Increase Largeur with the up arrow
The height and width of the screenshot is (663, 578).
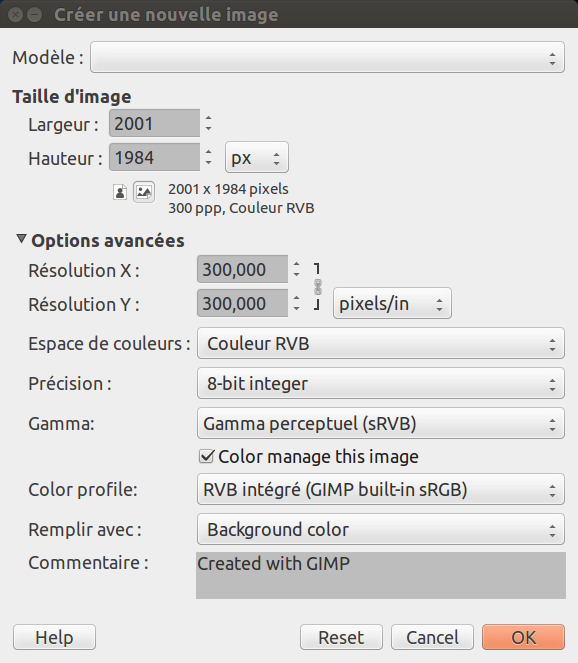click(x=208, y=118)
